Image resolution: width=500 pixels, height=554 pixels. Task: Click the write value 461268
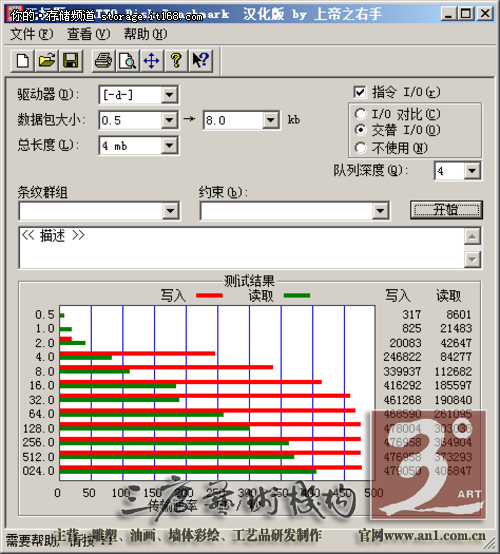402,400
